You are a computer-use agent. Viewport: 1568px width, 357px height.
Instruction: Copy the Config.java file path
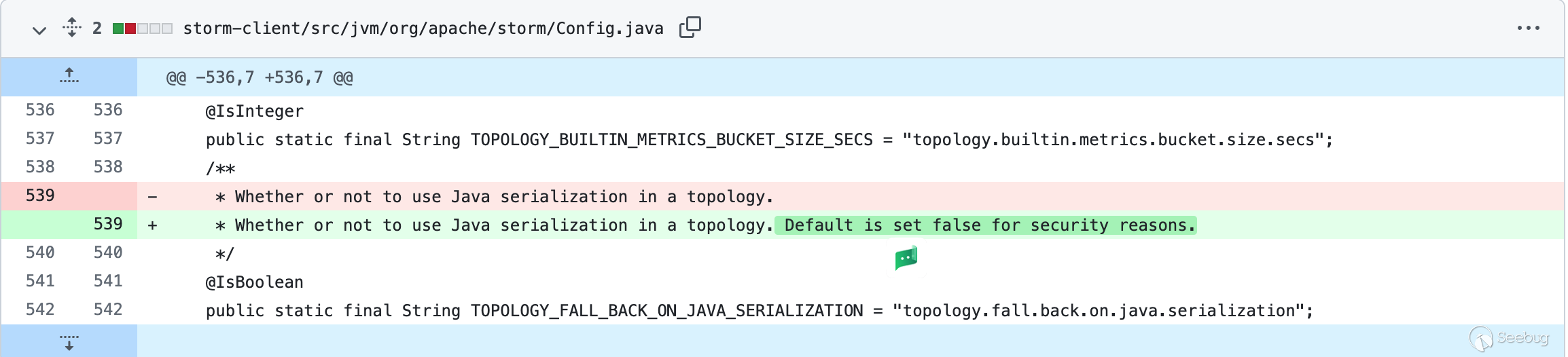click(690, 27)
